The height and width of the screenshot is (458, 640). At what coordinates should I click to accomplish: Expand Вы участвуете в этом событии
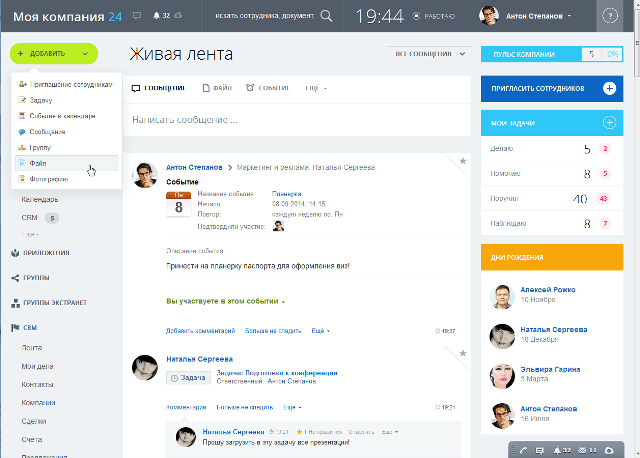(x=225, y=301)
